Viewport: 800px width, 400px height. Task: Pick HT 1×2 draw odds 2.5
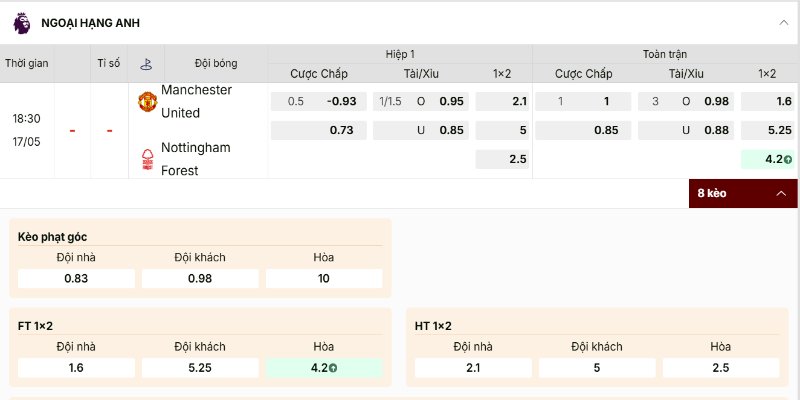pyautogui.click(x=721, y=368)
